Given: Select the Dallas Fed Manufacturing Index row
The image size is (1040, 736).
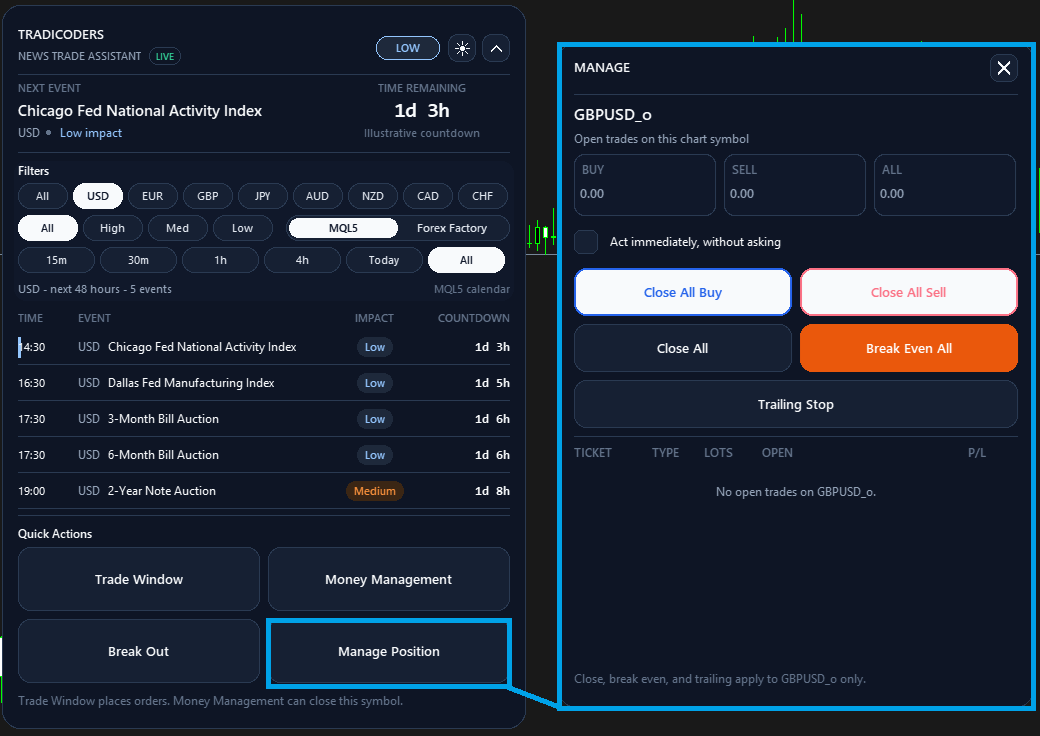Looking at the screenshot, I should (x=264, y=383).
